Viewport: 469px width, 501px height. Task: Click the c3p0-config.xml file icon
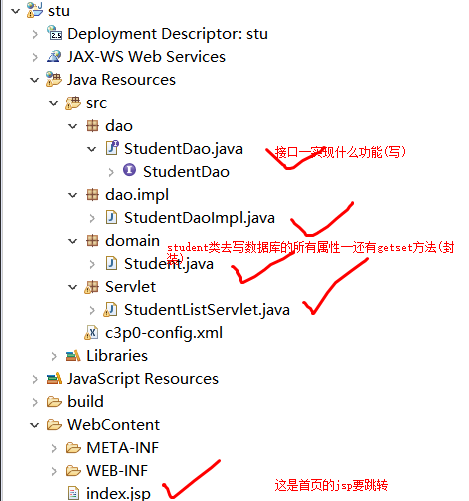click(x=92, y=333)
